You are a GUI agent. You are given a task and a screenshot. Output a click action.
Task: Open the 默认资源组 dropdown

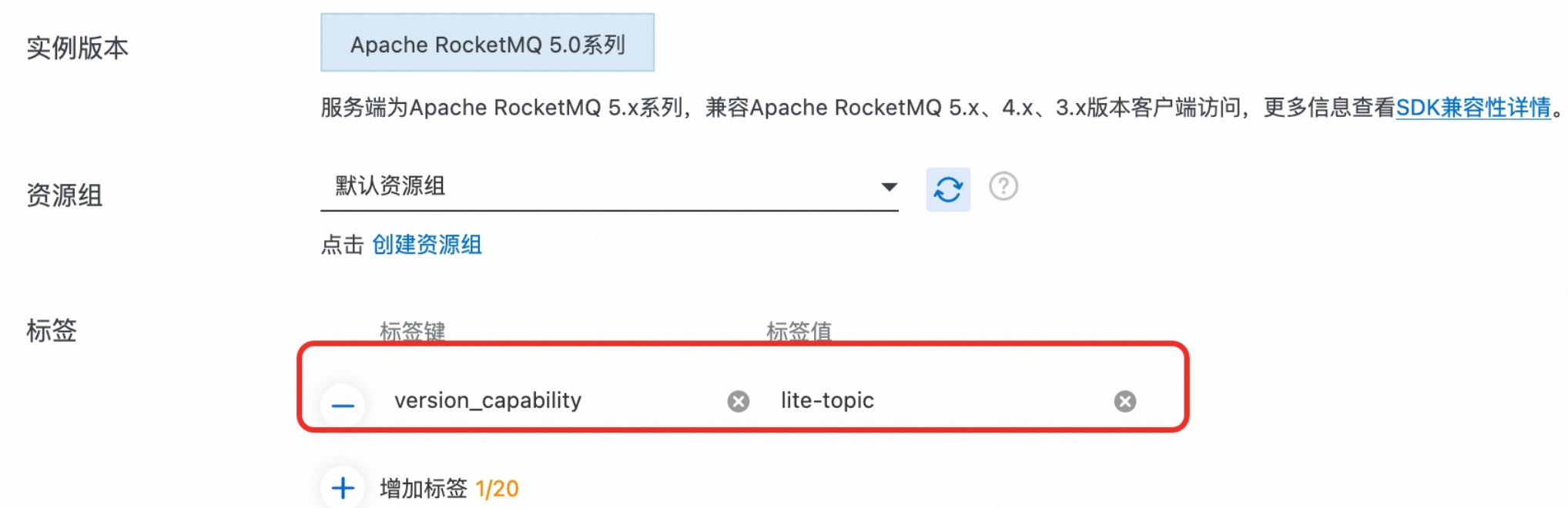coord(601,186)
